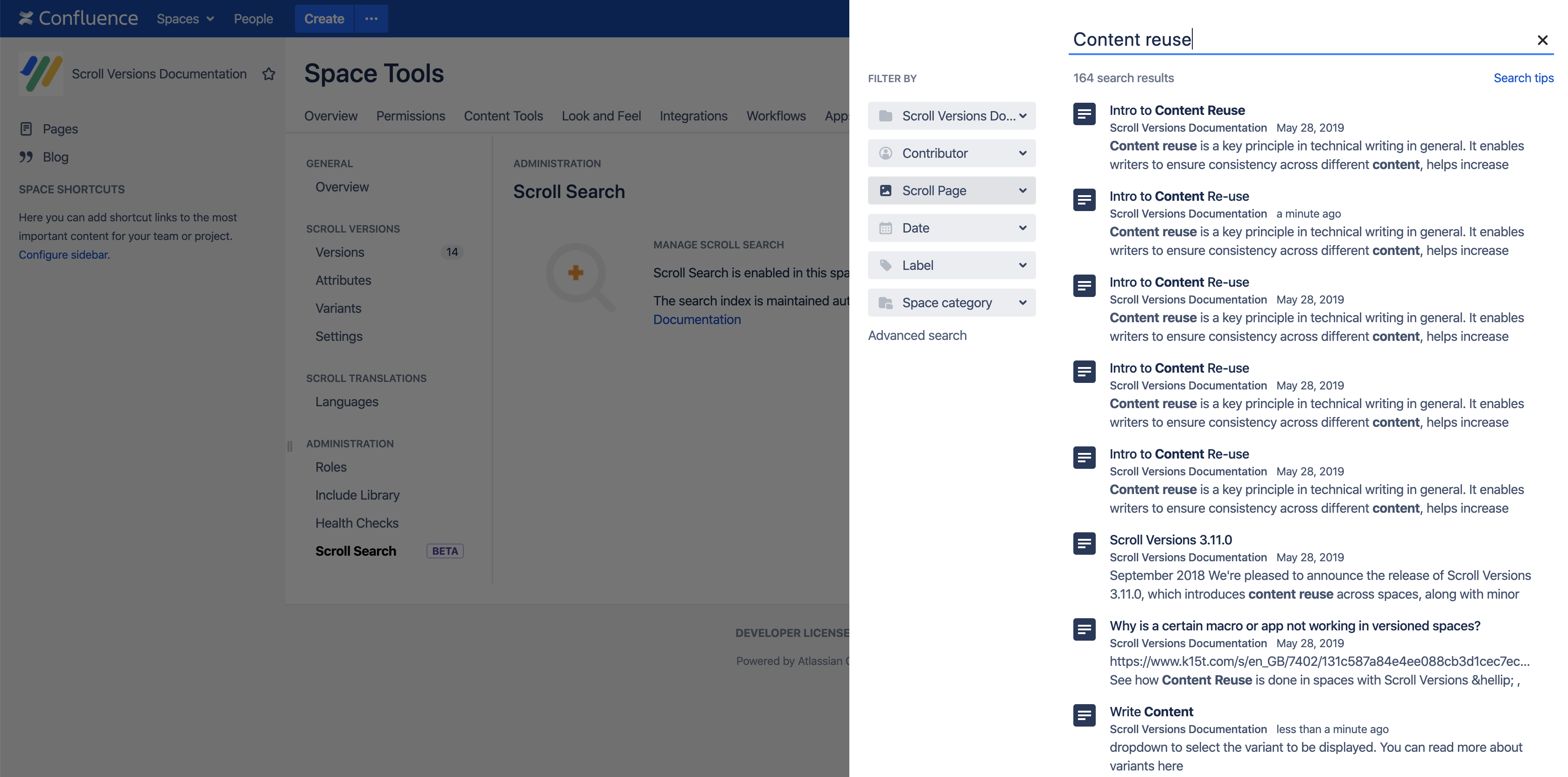Open the Scroll Page filter dropdown
This screenshot has height=777, width=1568.
pos(952,191)
